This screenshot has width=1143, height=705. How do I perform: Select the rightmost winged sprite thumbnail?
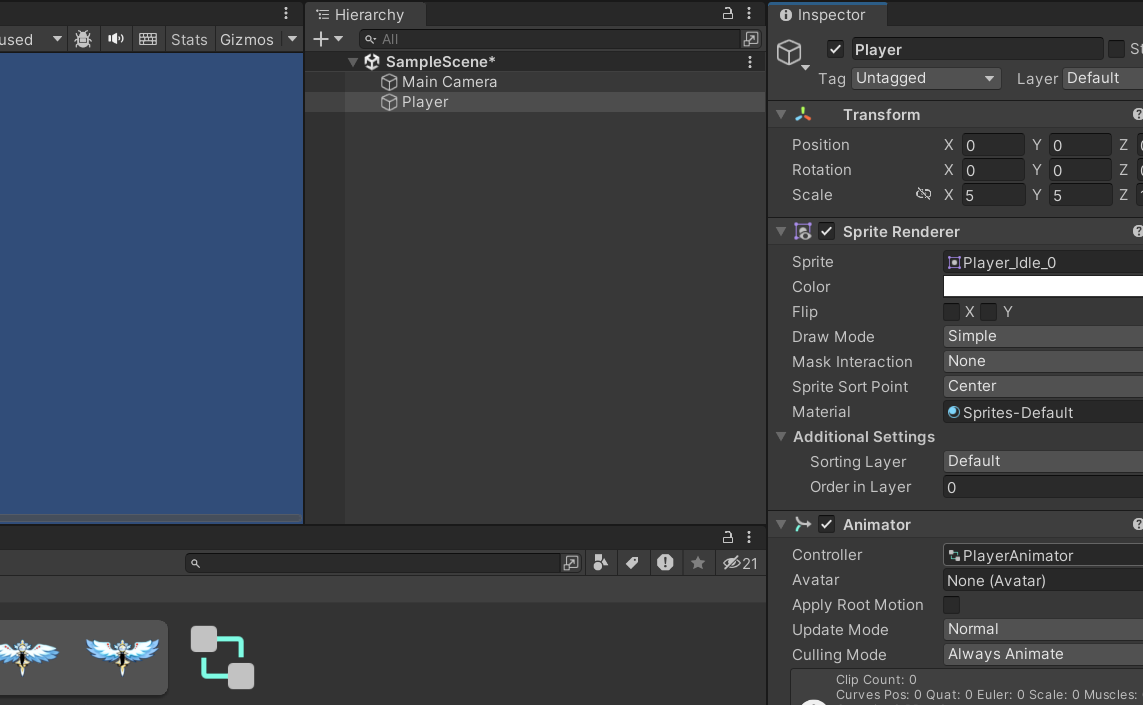point(122,655)
